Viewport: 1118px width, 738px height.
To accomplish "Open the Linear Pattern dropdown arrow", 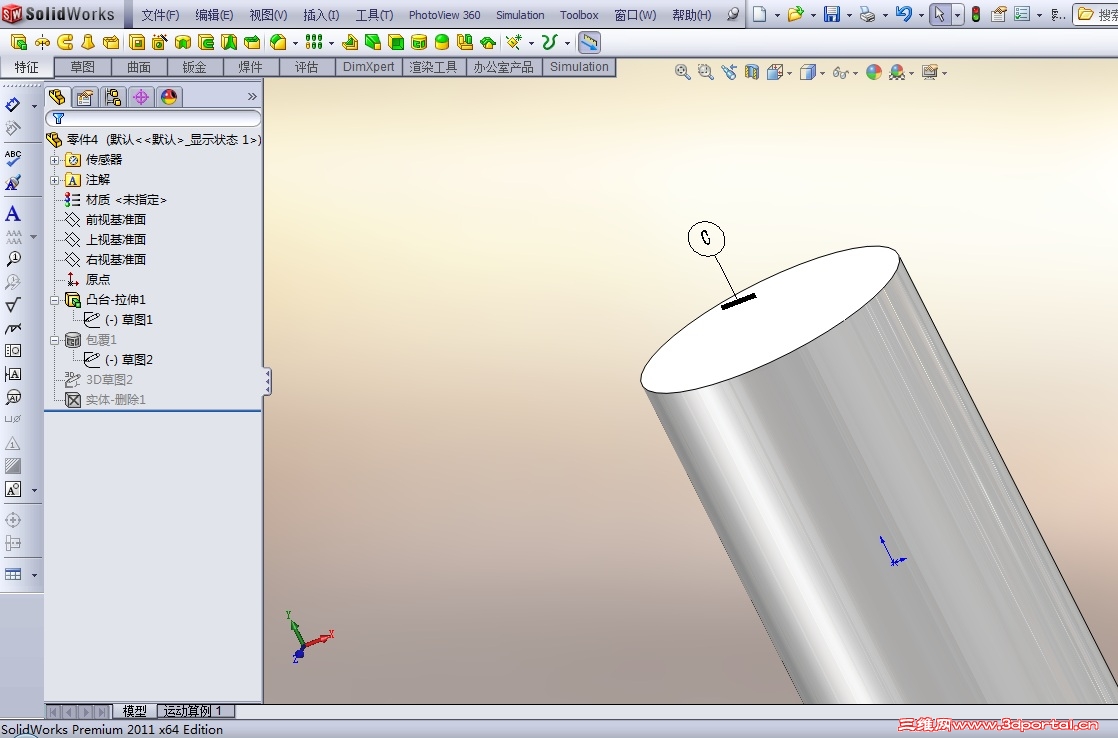I will 332,43.
